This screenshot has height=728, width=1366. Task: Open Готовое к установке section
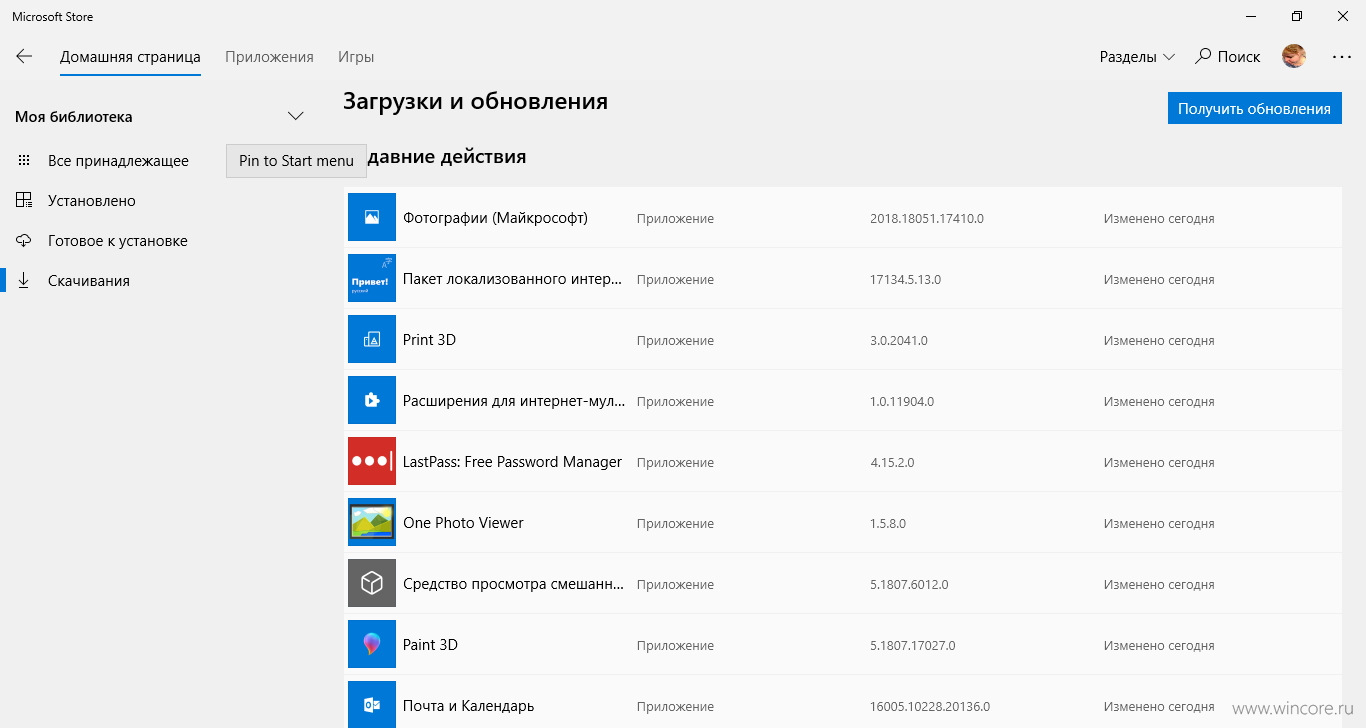point(118,241)
